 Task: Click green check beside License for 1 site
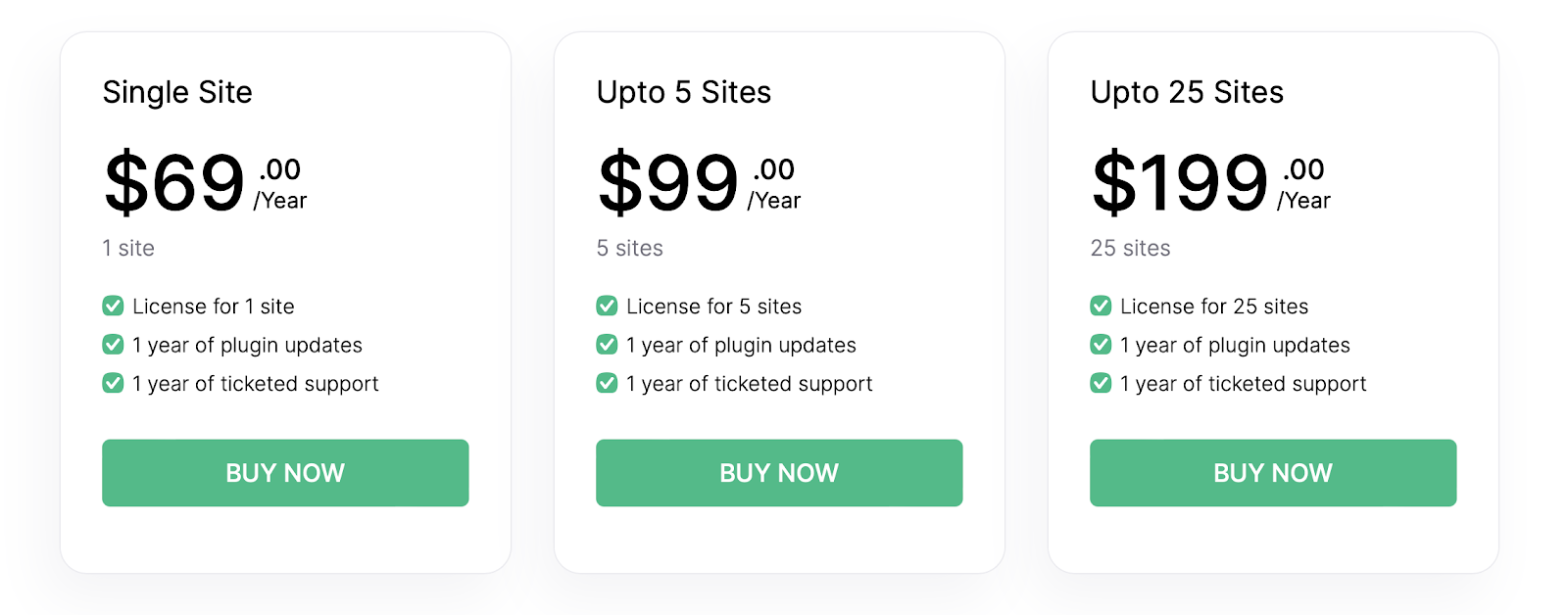point(113,306)
